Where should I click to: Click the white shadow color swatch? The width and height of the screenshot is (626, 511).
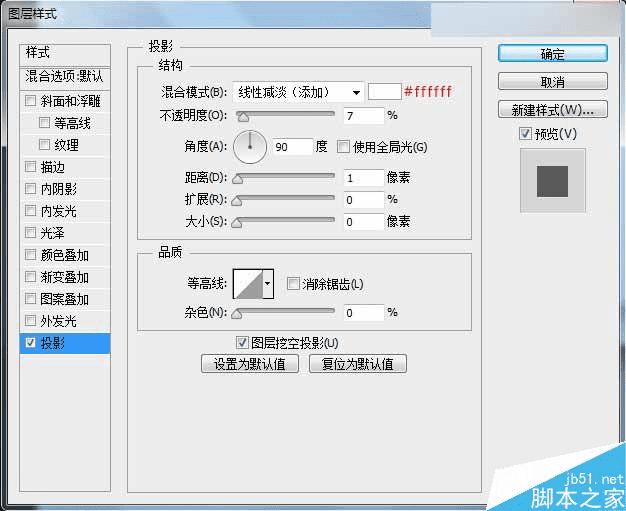coord(384,92)
